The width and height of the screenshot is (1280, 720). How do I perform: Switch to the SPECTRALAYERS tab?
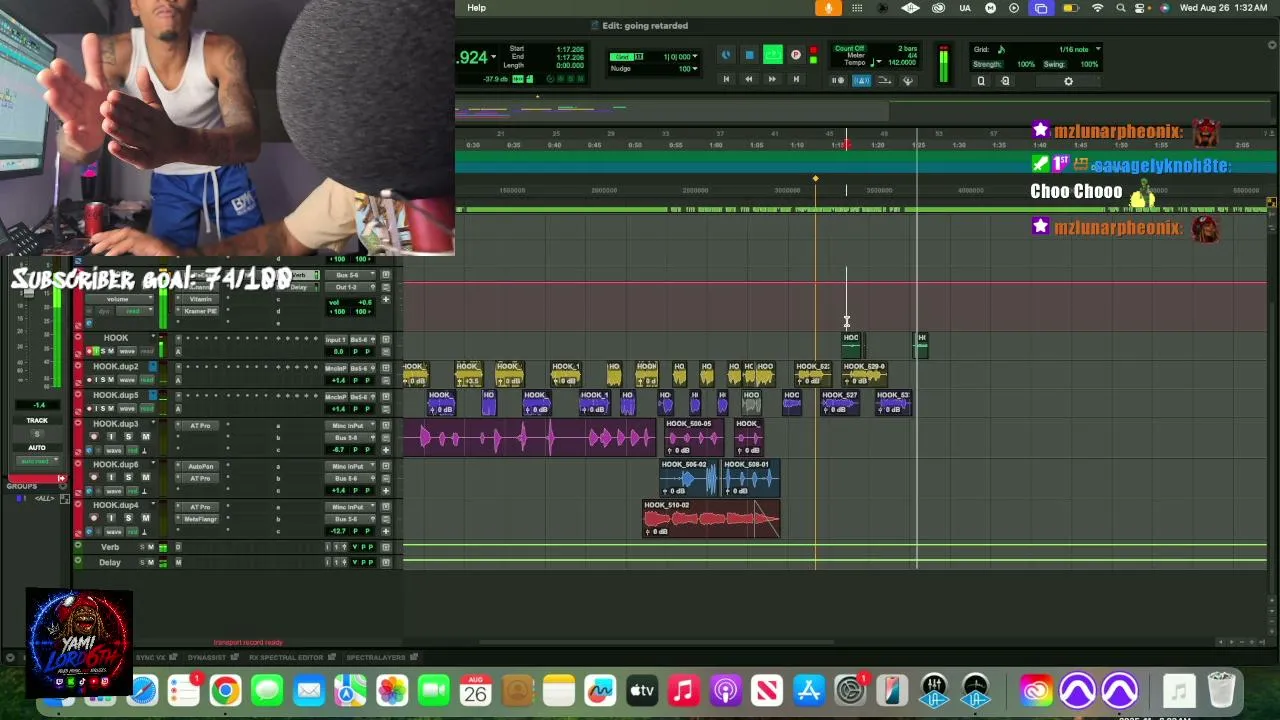pos(375,657)
